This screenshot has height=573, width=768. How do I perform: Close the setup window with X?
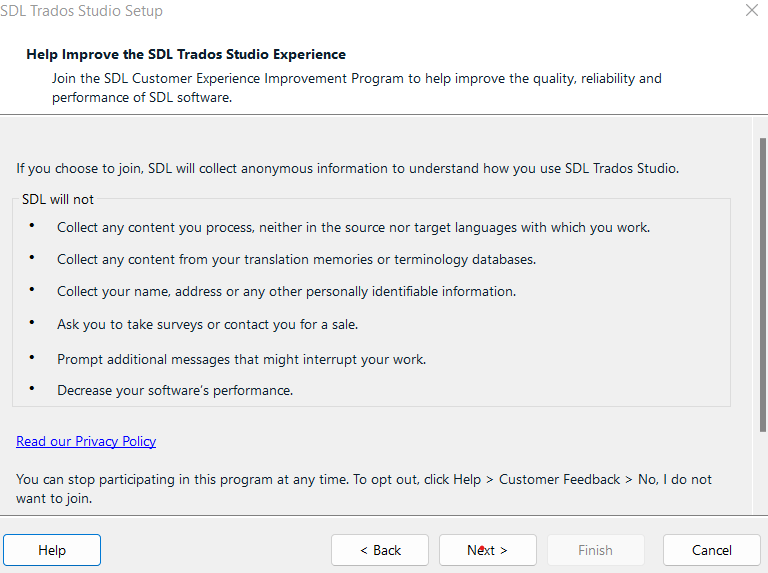[x=752, y=10]
